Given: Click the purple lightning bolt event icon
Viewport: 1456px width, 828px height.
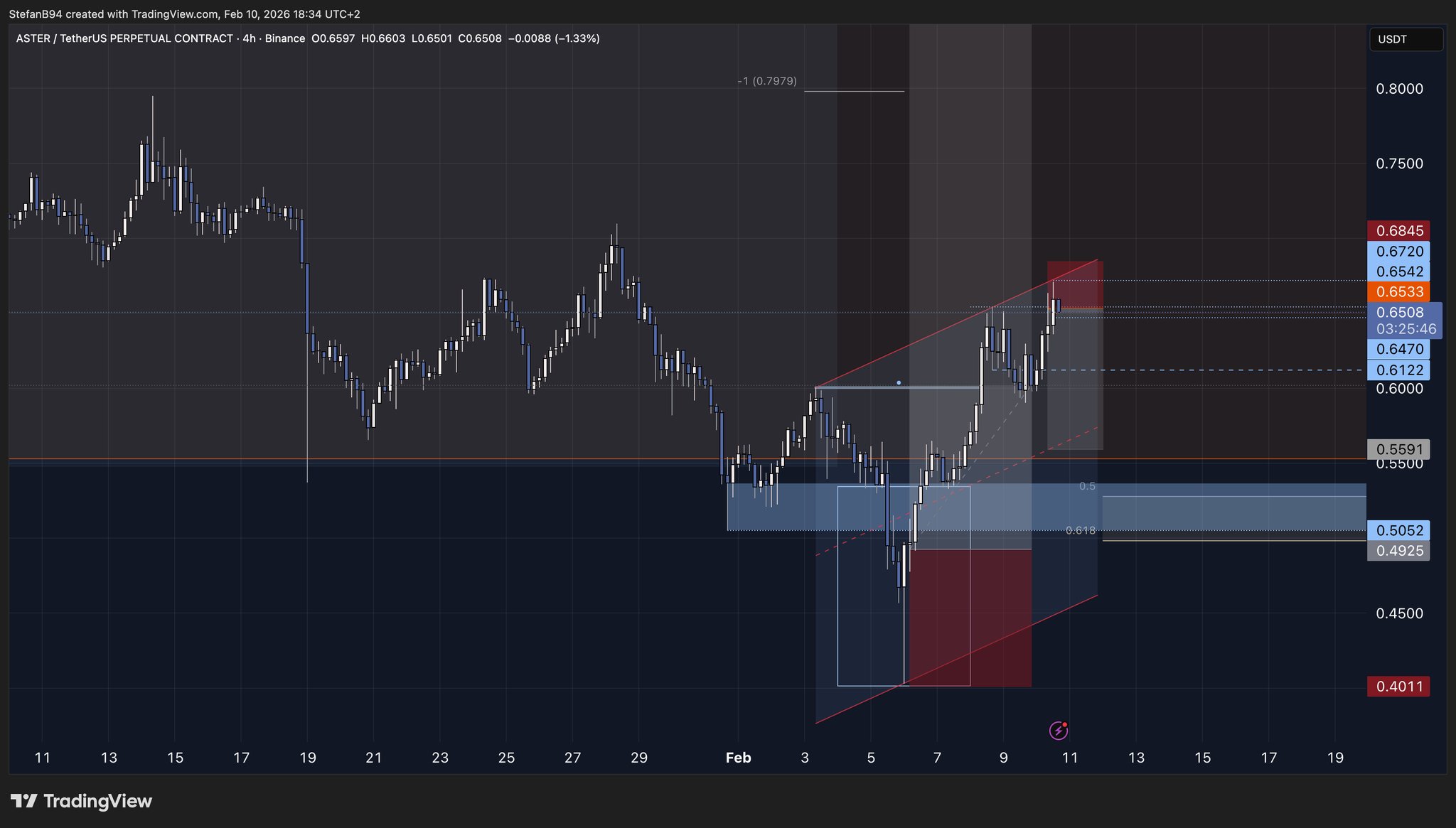Looking at the screenshot, I should click(x=1058, y=730).
